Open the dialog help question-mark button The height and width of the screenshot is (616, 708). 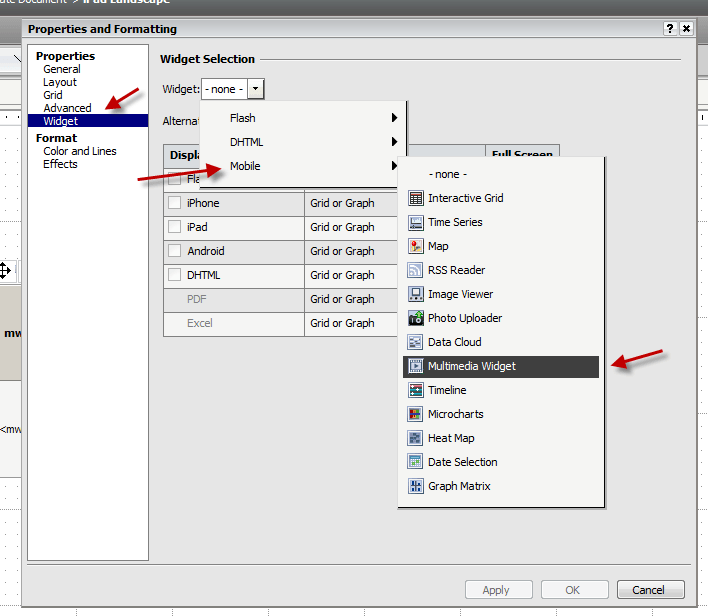[x=670, y=29]
